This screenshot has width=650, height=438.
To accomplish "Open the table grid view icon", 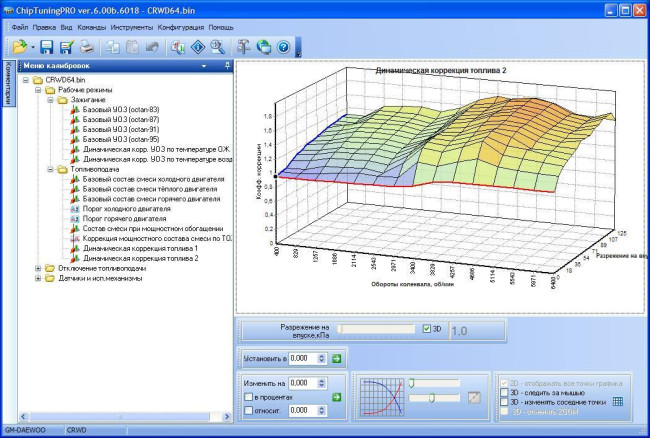I will tap(618, 402).
